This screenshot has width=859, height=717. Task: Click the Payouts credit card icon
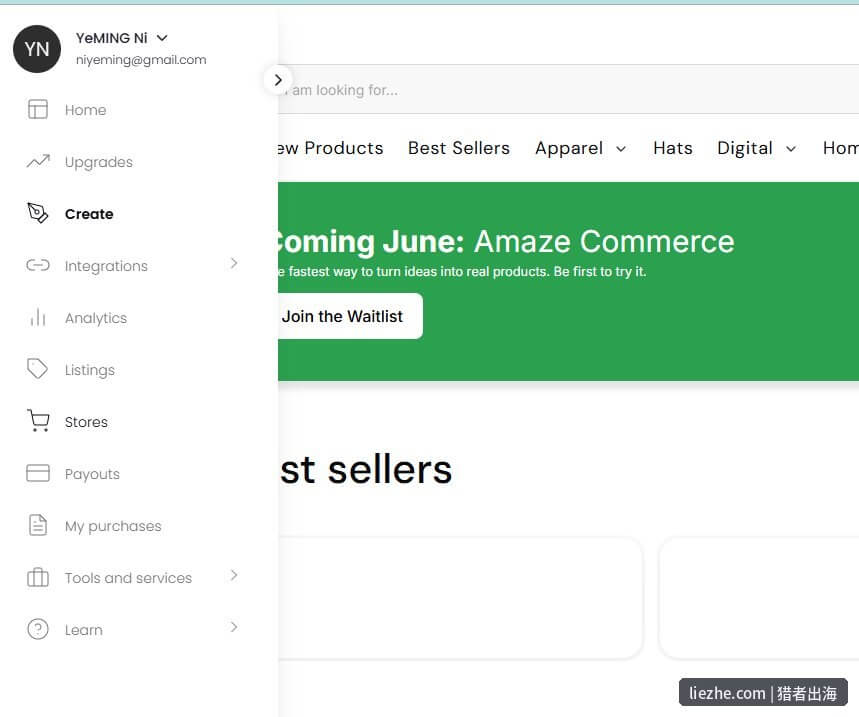coord(38,473)
